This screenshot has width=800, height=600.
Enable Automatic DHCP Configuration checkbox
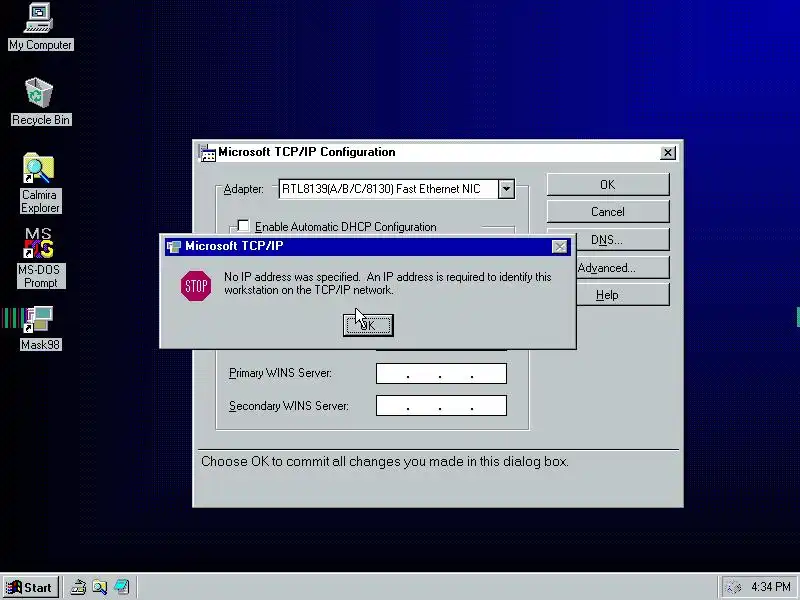click(x=243, y=226)
